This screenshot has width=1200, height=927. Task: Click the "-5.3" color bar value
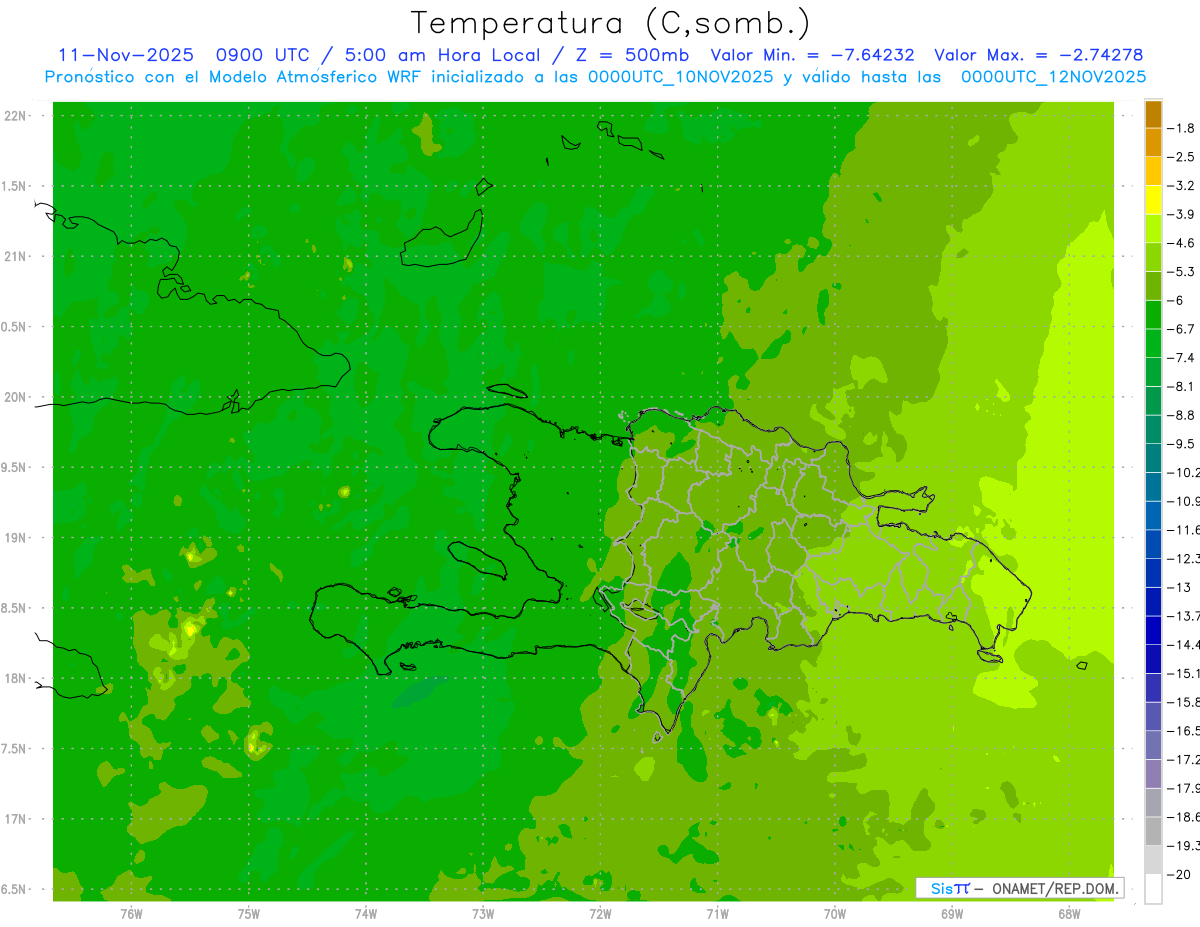1181,271
